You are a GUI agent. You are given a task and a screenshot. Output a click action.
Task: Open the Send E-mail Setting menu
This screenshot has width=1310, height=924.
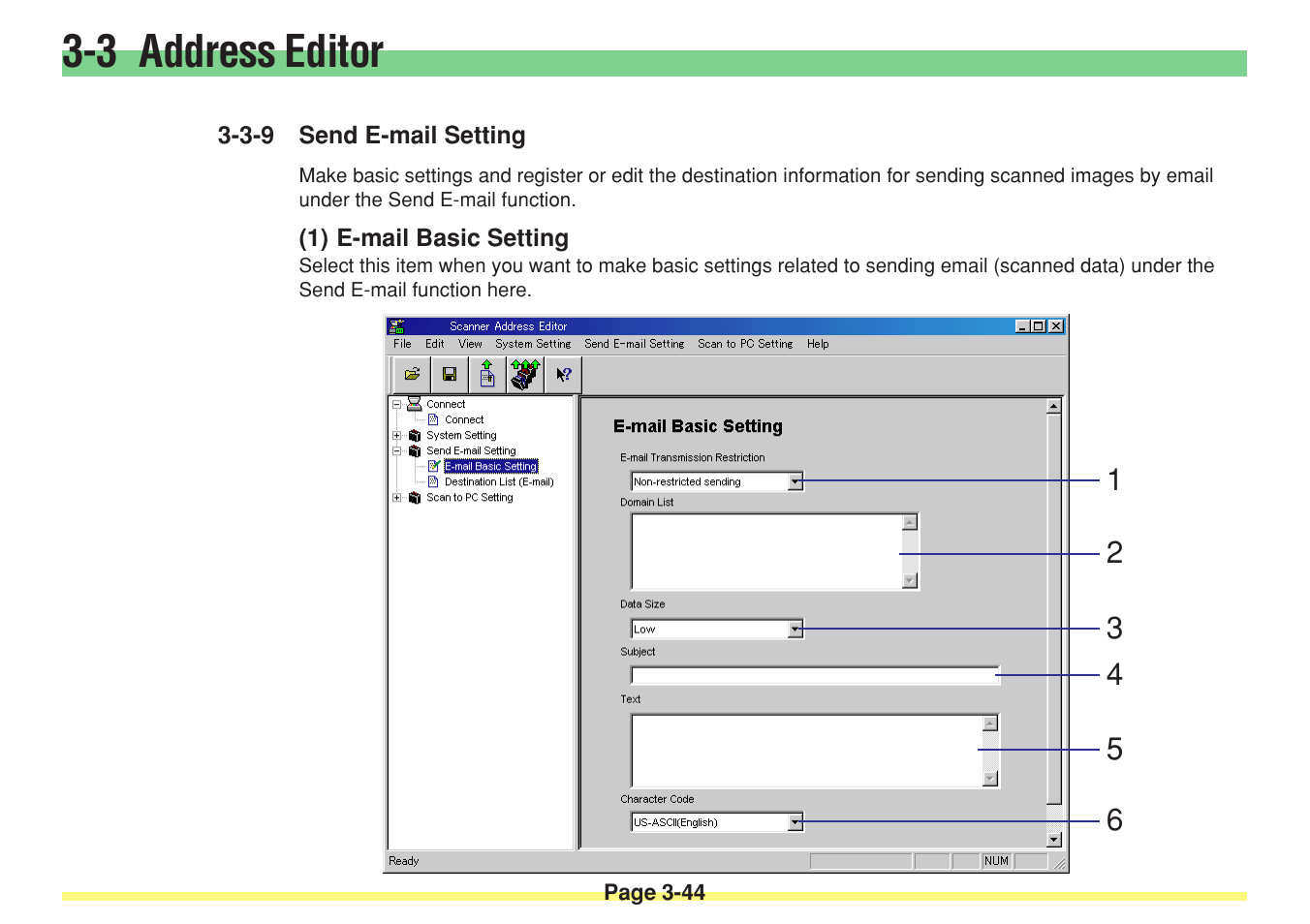tap(634, 344)
